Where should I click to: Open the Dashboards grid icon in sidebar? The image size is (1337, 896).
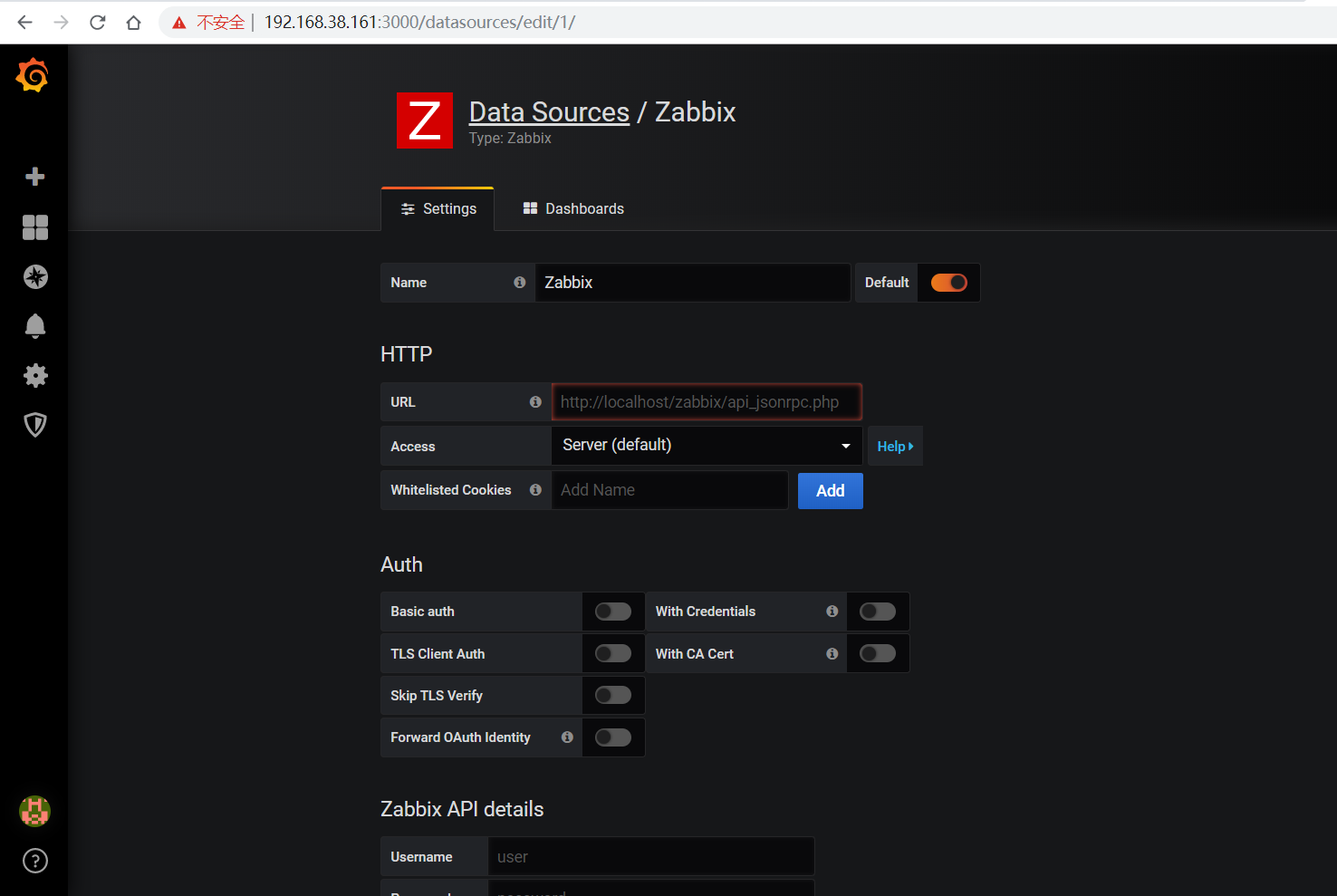tap(34, 227)
